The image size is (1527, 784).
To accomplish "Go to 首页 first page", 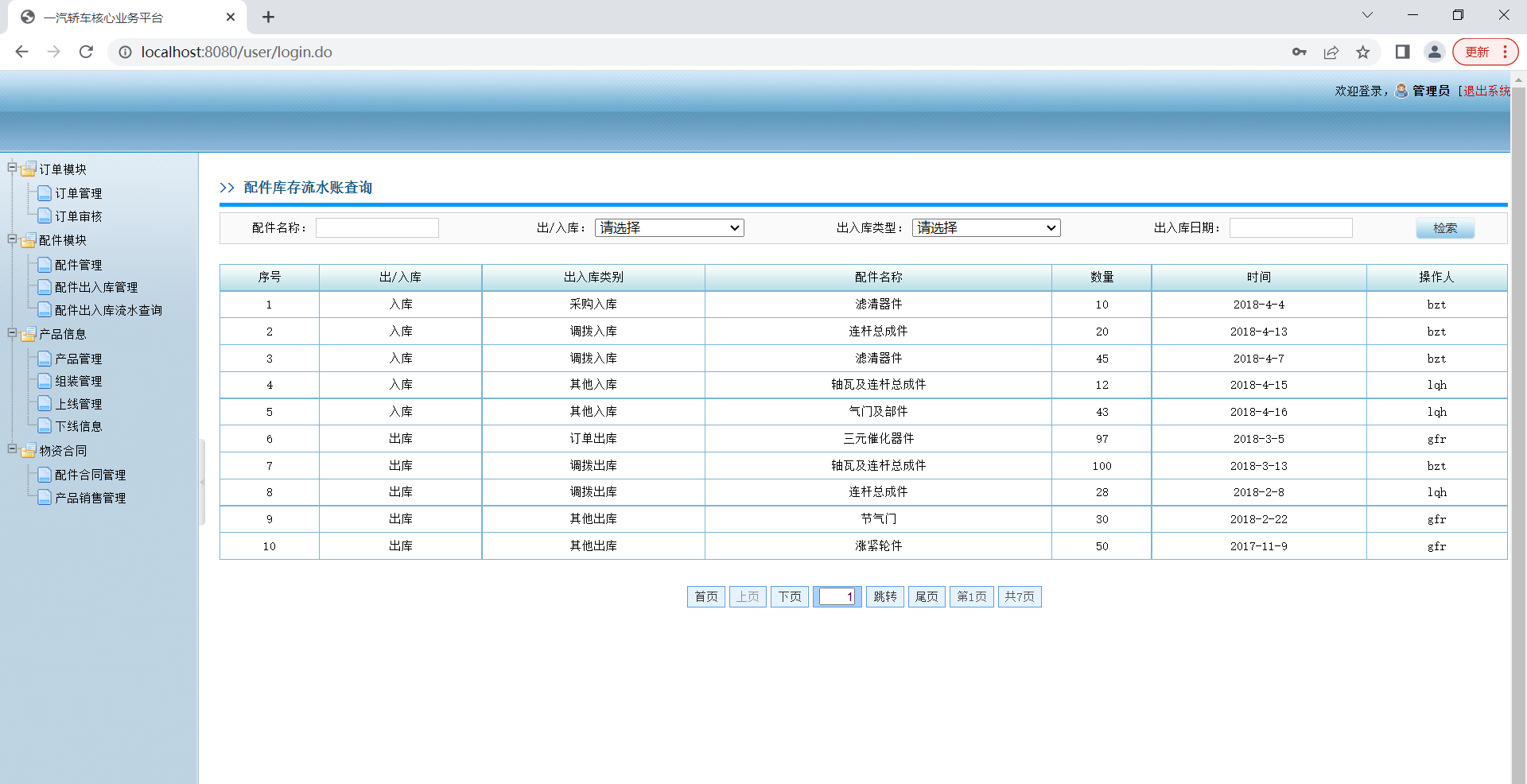I will 706,596.
